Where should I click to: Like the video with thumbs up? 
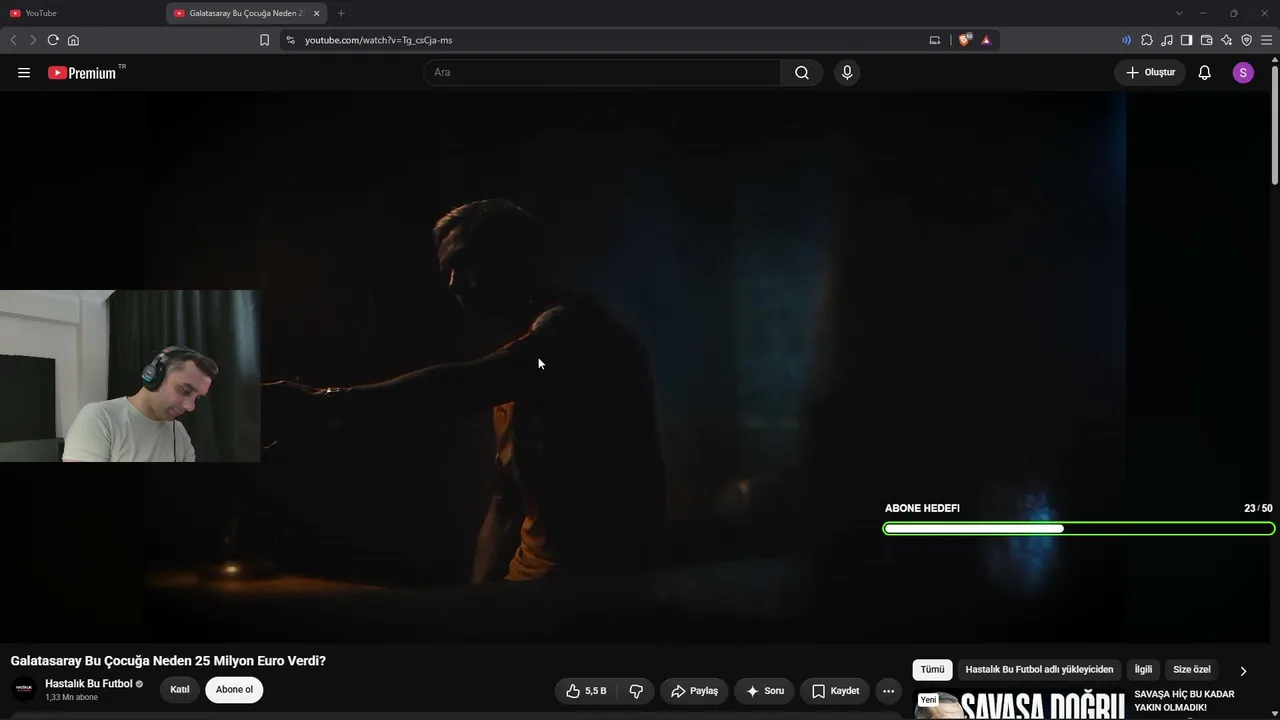coord(586,691)
